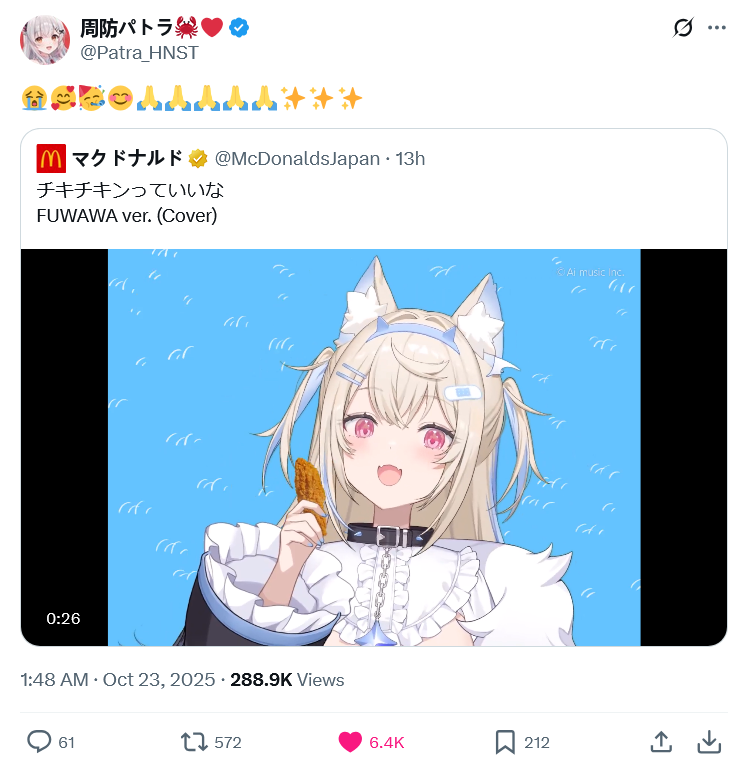Click the 1:48 AM Oct 23, 2025 timestamp

(x=118, y=680)
